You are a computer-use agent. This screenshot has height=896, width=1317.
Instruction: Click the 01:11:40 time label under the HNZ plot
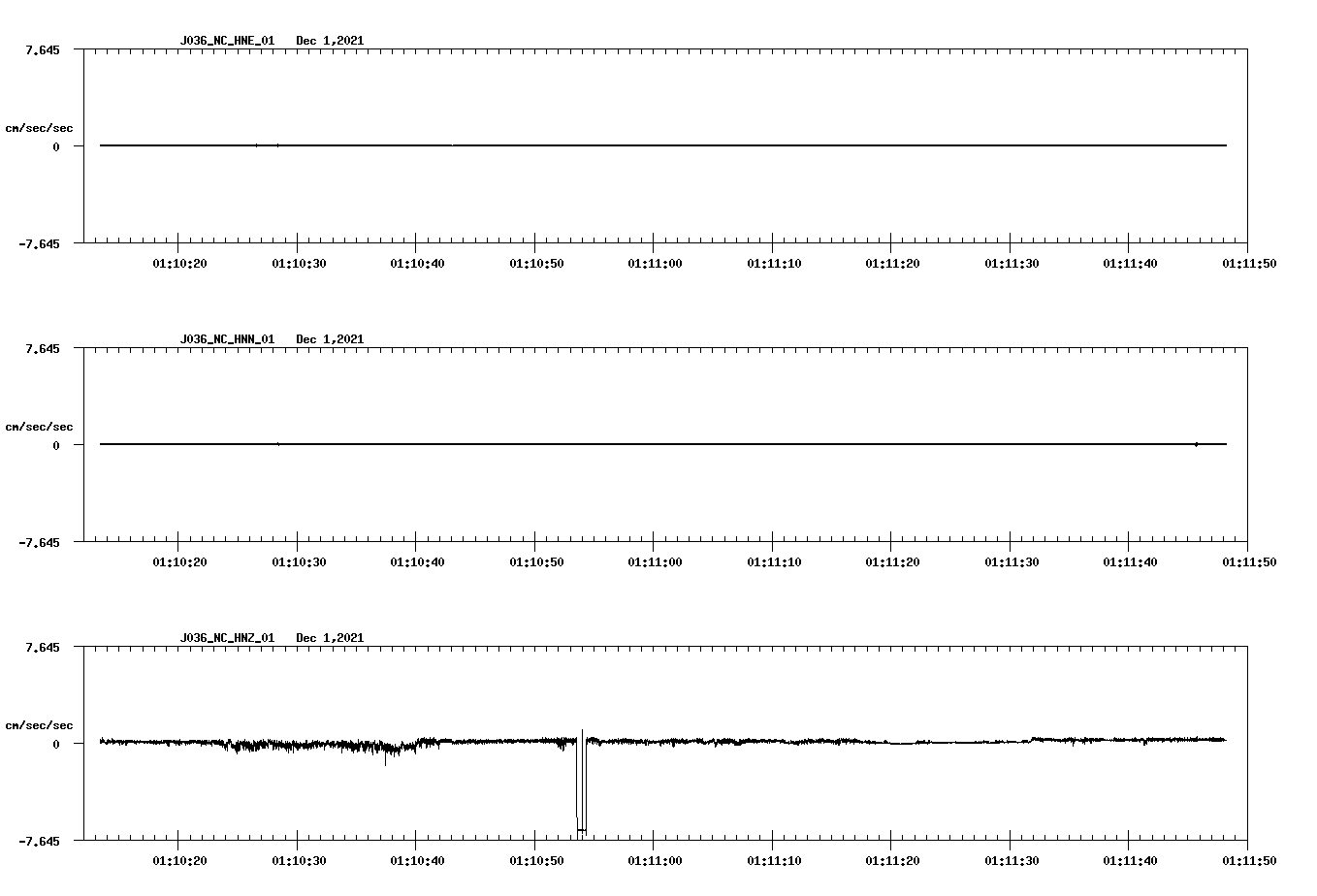tap(1129, 860)
